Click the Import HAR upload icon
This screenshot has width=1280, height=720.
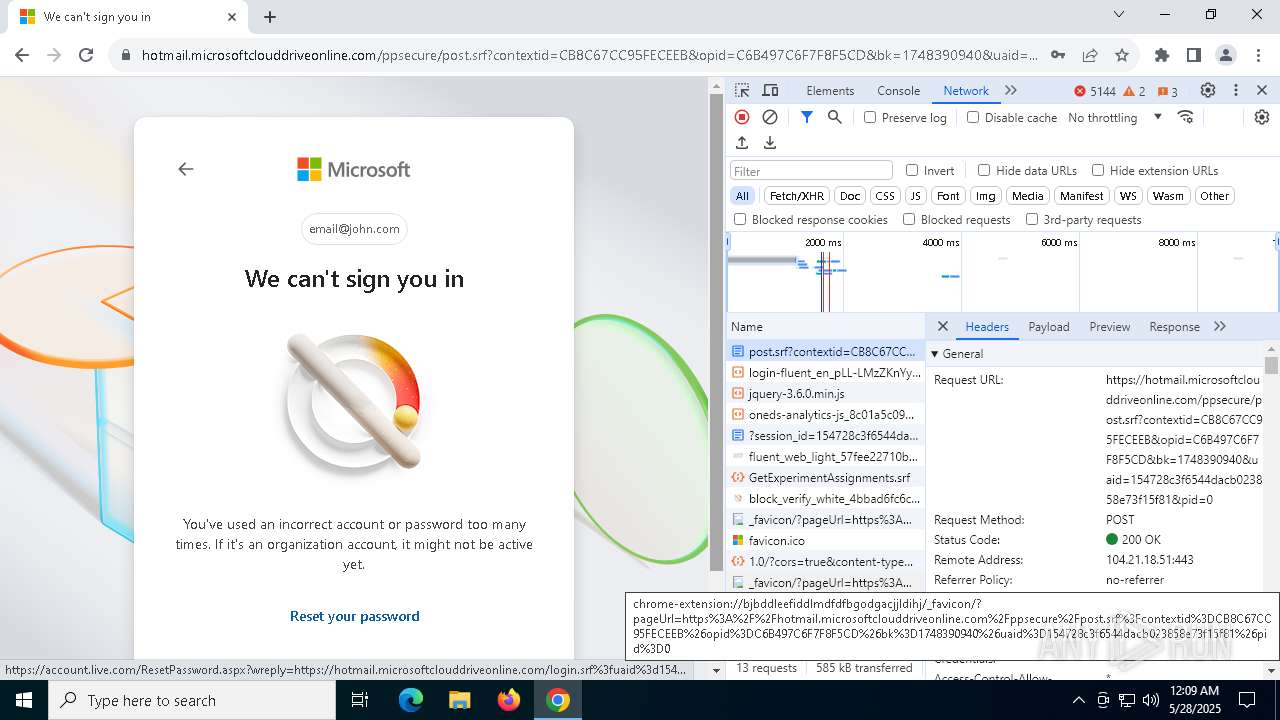click(742, 143)
